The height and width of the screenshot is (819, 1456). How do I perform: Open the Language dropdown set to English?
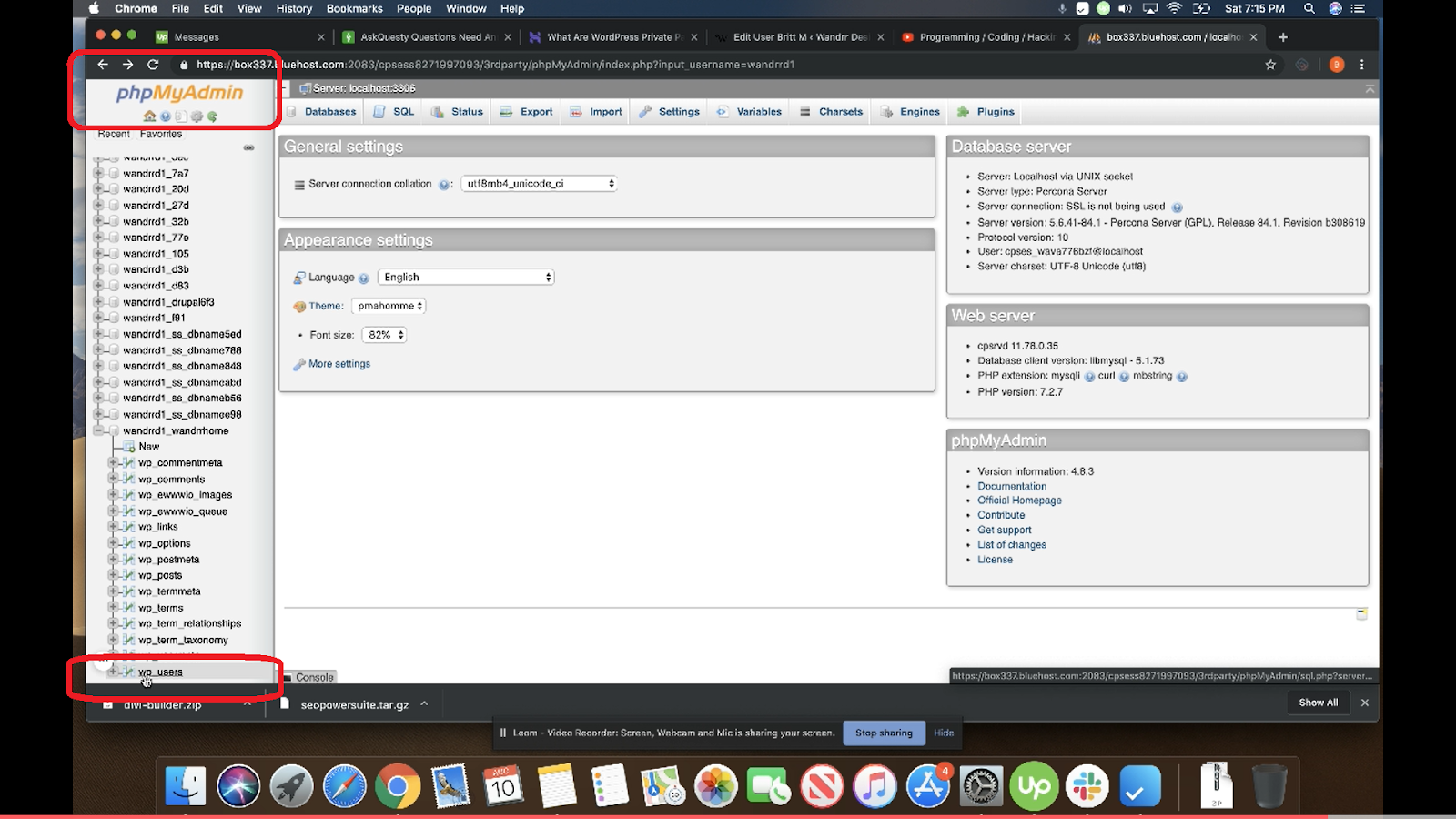pyautogui.click(x=465, y=277)
